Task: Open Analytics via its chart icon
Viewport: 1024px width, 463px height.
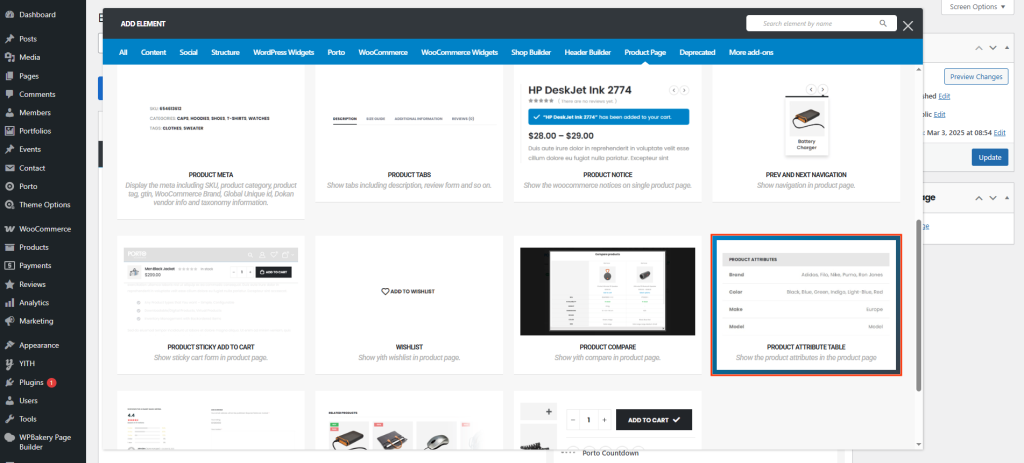Action: click(9, 302)
